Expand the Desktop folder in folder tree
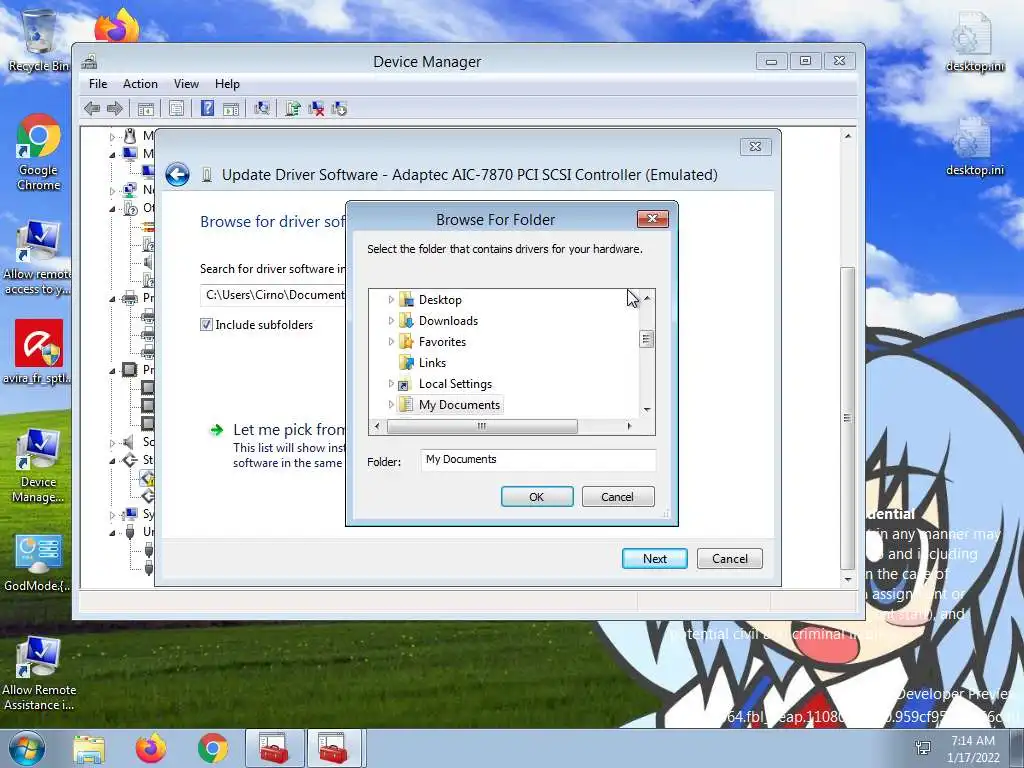The height and width of the screenshot is (768, 1024). coord(391,300)
